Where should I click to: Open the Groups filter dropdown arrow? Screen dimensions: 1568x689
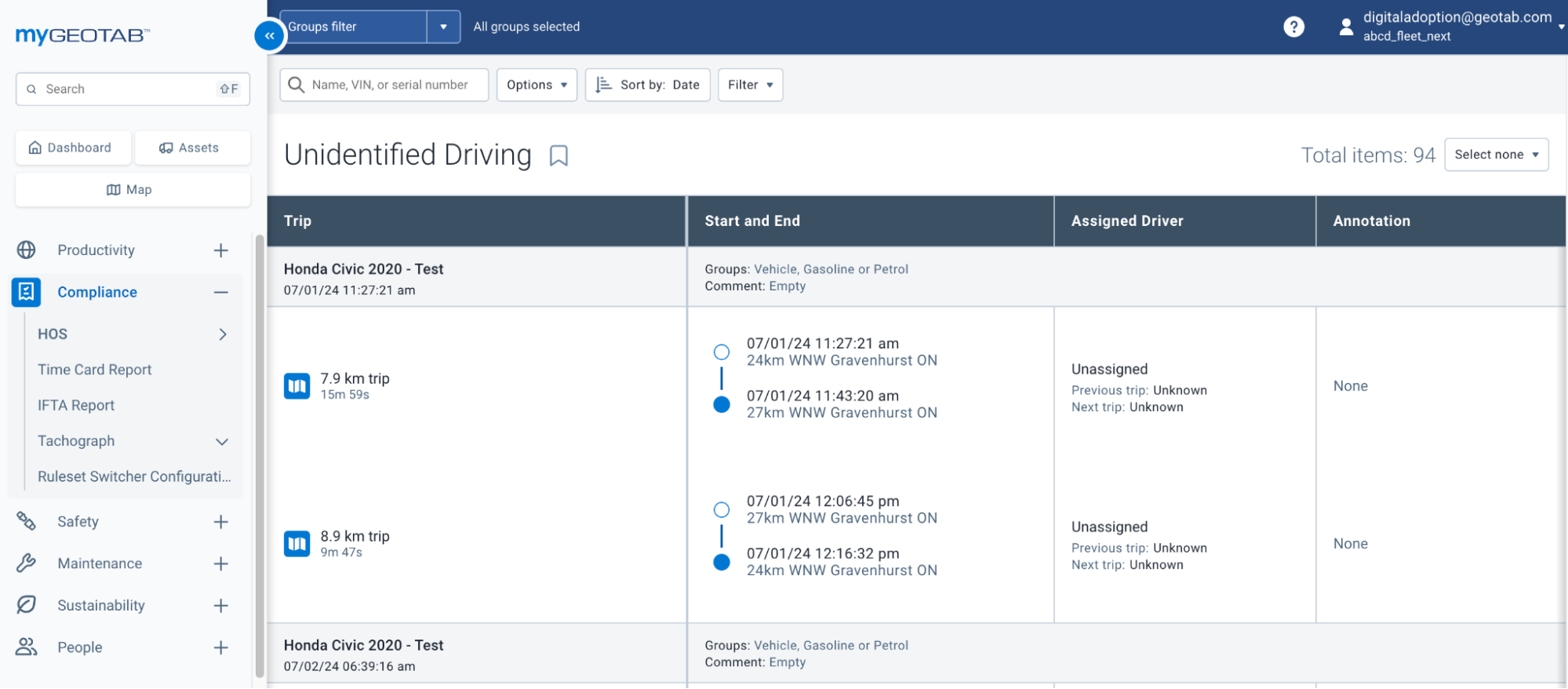point(443,27)
